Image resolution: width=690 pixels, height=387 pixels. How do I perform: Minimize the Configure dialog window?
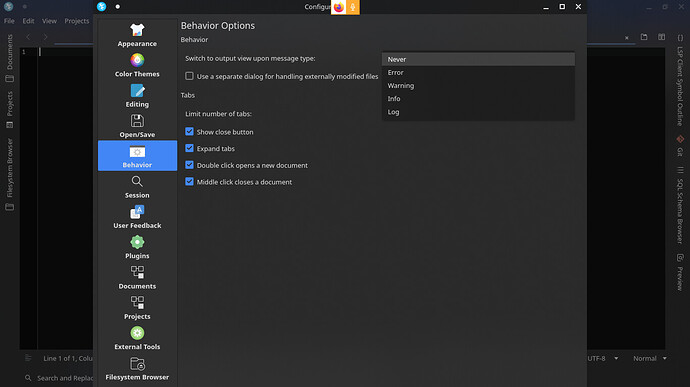546,7
